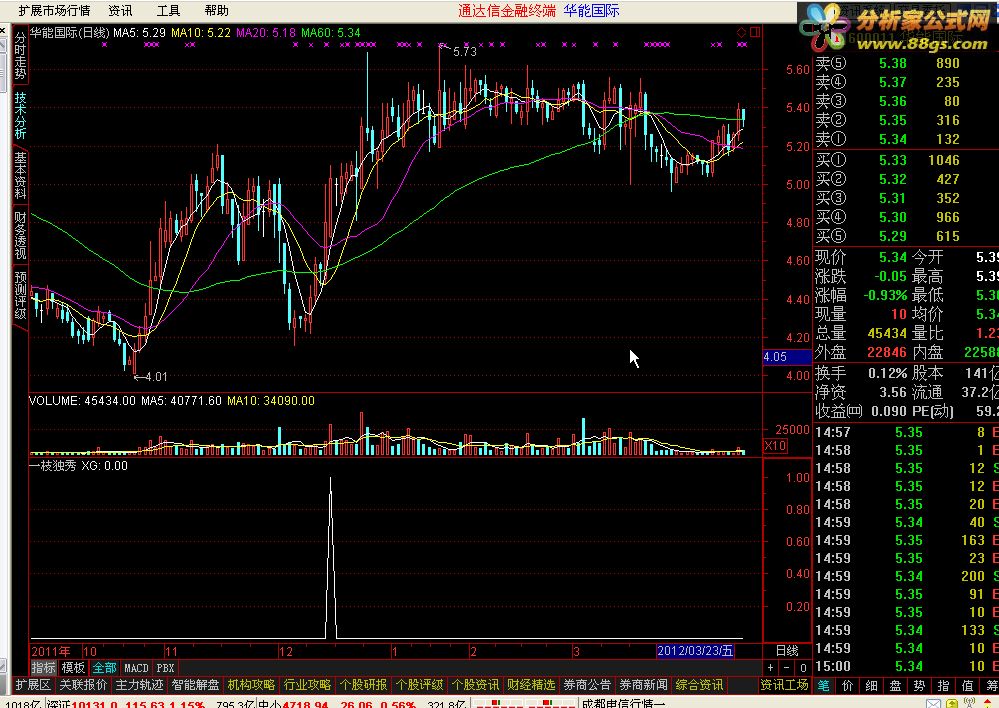Select the 细 tab in quote panel
Viewport: 999px width, 708px height.
(872, 686)
